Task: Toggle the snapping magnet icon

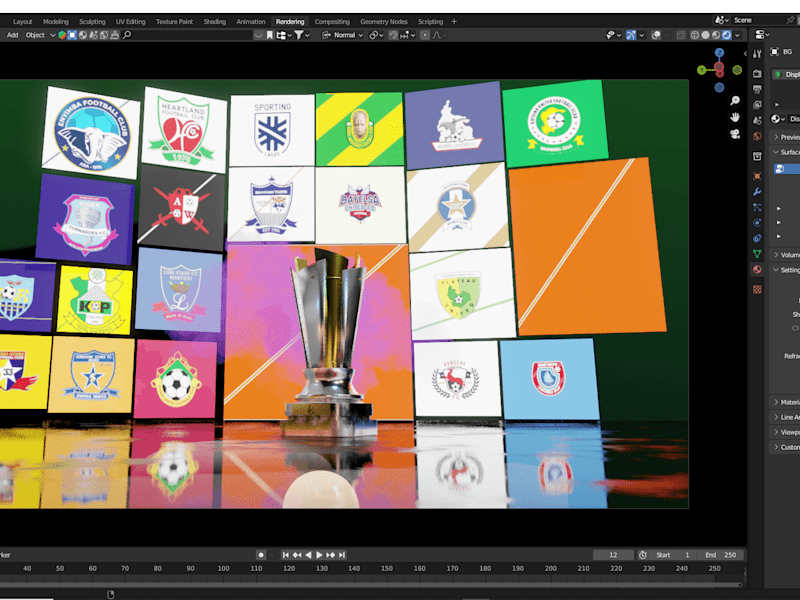Action: click(393, 35)
